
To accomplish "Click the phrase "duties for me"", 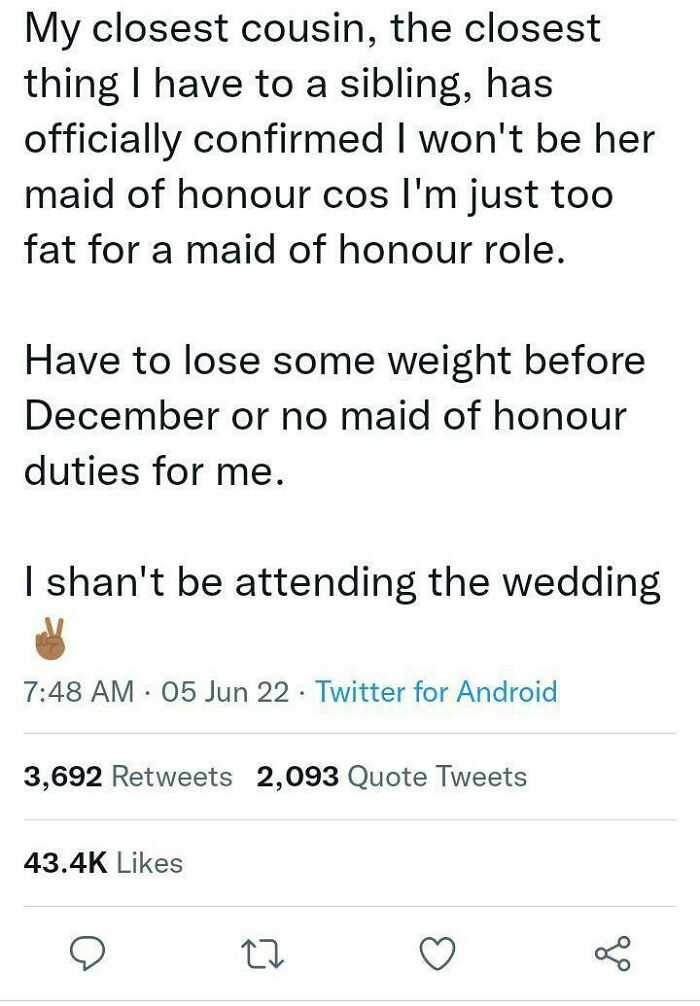I will (148, 470).
